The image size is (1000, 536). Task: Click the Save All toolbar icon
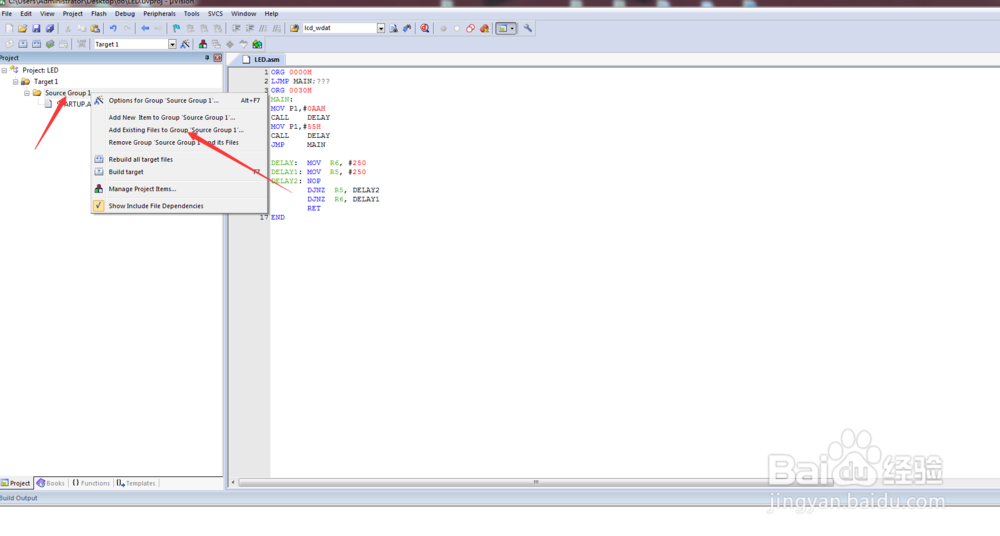tap(50, 28)
